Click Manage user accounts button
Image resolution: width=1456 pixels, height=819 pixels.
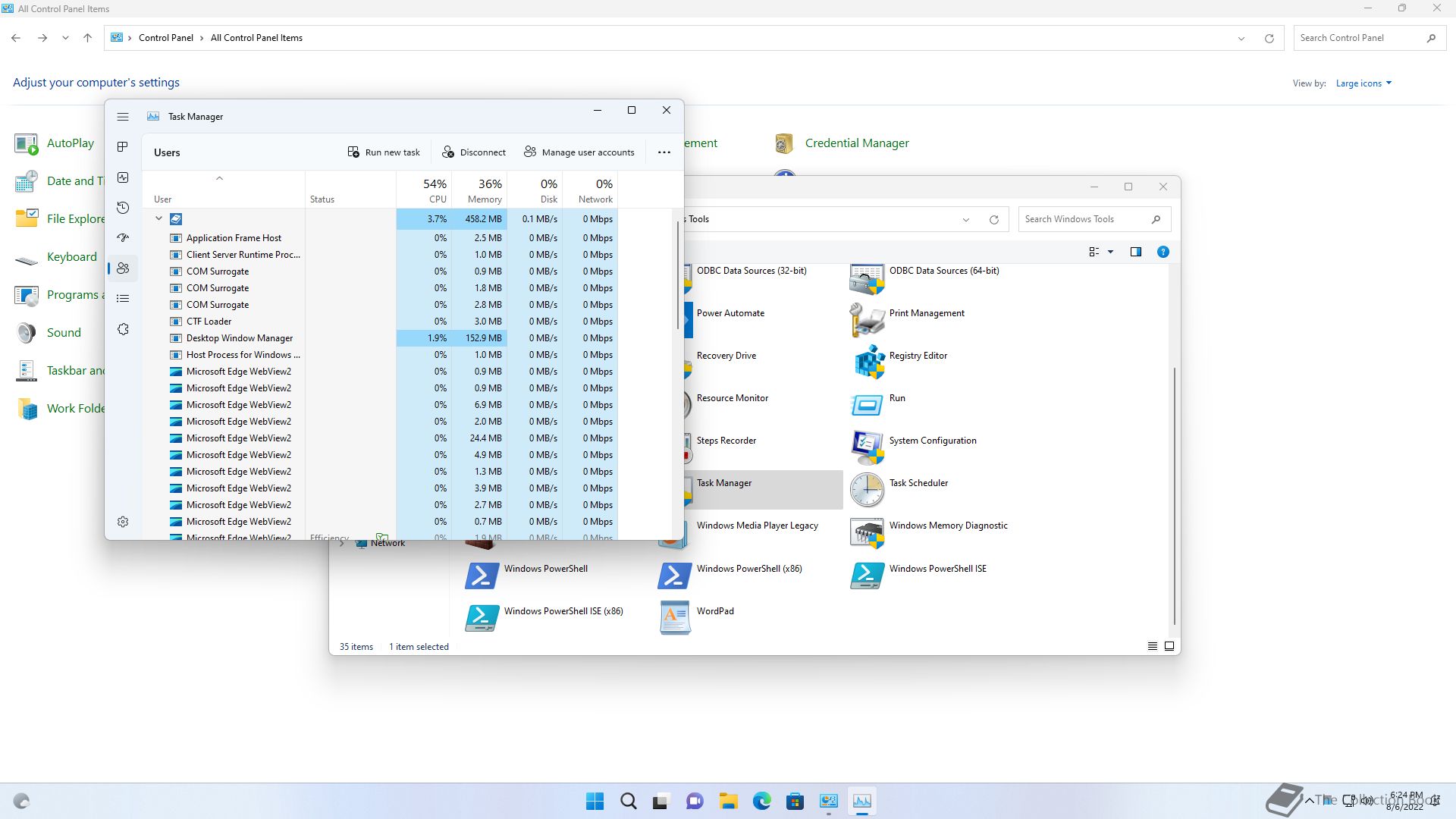(579, 152)
